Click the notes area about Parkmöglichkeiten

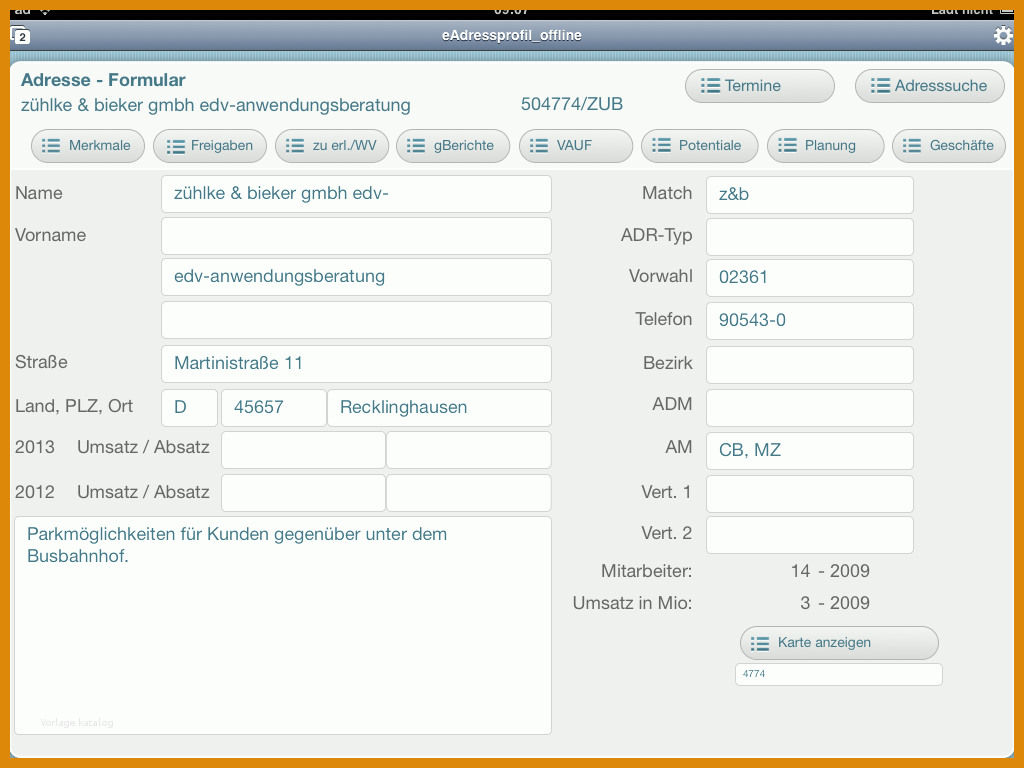(x=283, y=626)
